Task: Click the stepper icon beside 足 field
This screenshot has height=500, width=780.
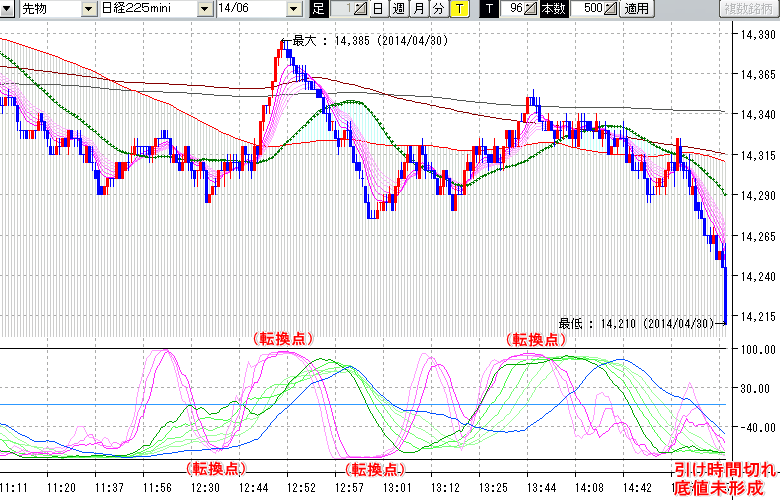Action: click(359, 9)
